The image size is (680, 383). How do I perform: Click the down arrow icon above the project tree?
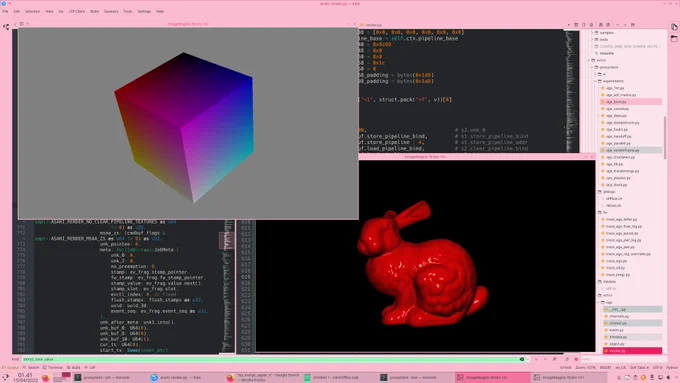[x=625, y=25]
